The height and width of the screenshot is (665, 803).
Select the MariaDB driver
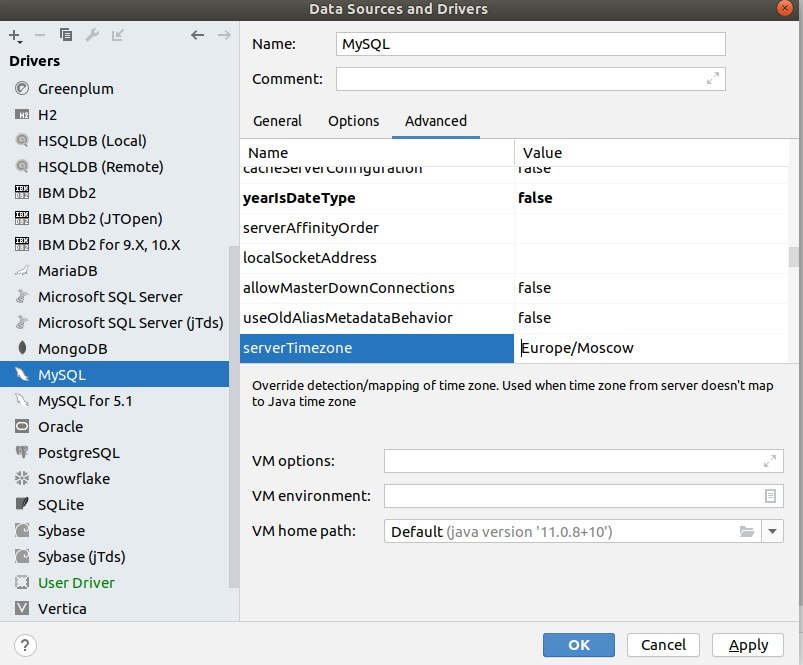115,271
